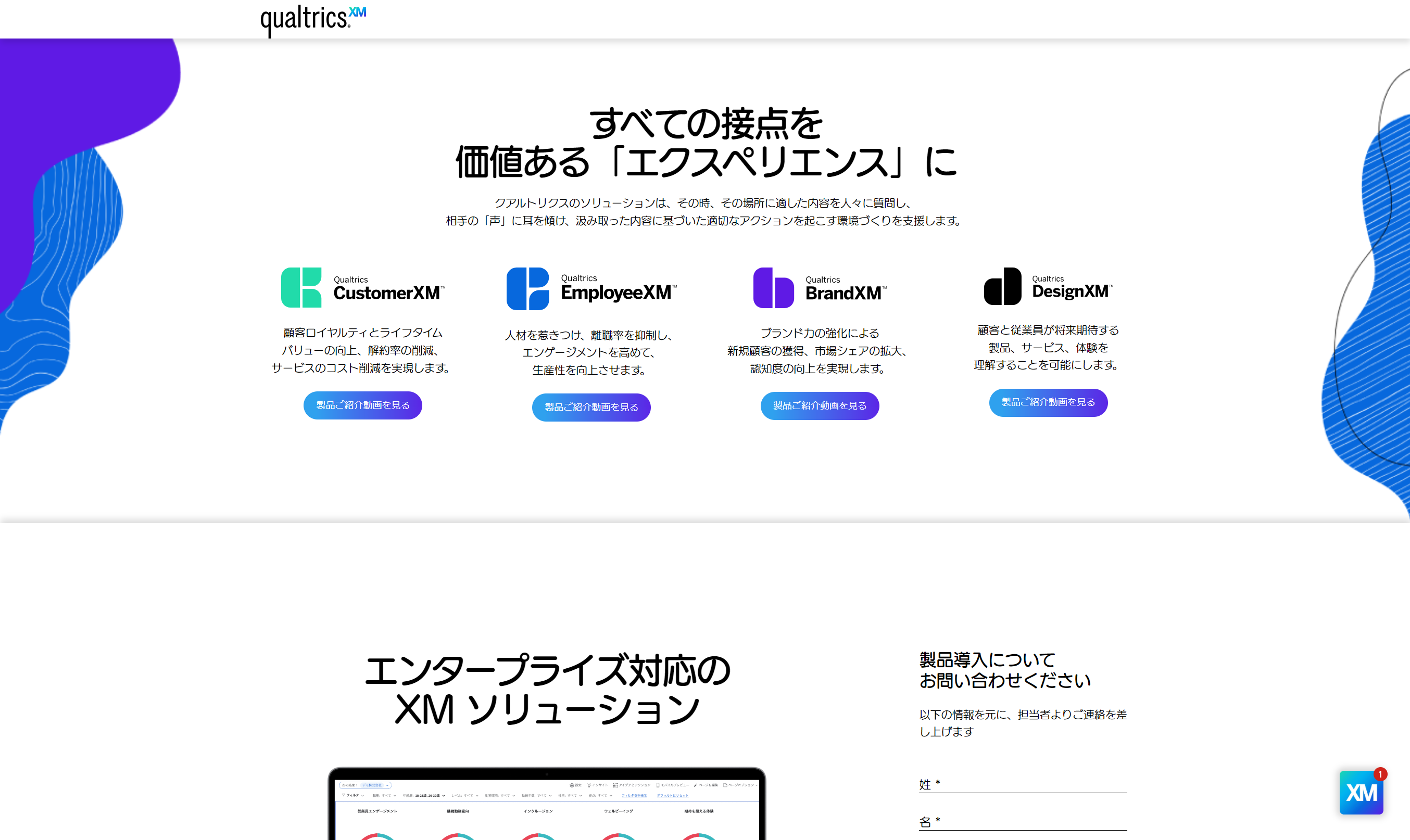Viewport: 1410px width, 840px height.
Task: Click the form title '製品導入について お問い合わせください'
Action: tap(1004, 670)
